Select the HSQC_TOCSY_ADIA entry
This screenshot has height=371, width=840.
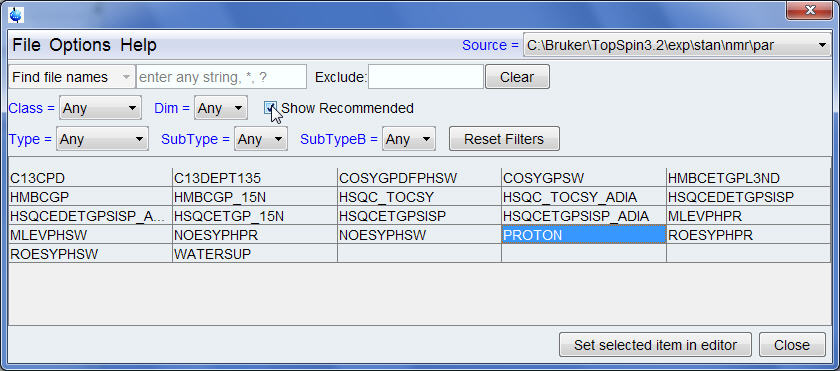point(584,197)
